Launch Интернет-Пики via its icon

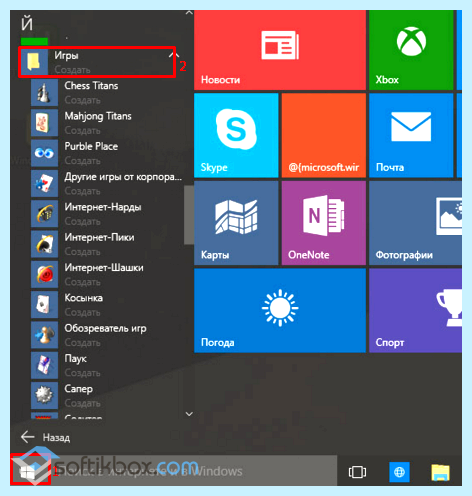coord(44,244)
